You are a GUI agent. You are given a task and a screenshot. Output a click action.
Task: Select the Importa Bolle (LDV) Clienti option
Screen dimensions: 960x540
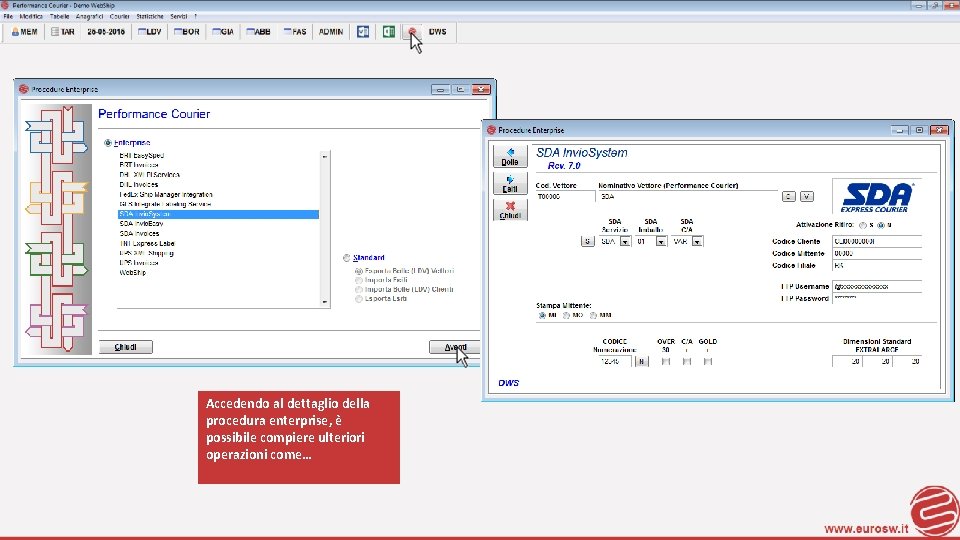pos(359,290)
